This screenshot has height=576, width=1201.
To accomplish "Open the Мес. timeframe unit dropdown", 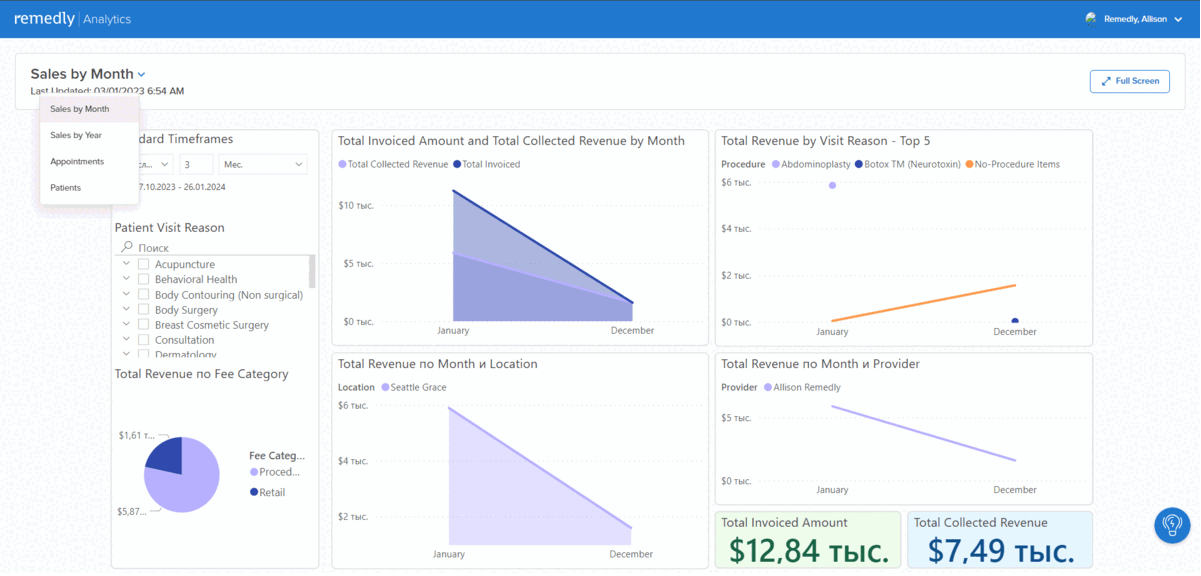I will (x=263, y=164).
